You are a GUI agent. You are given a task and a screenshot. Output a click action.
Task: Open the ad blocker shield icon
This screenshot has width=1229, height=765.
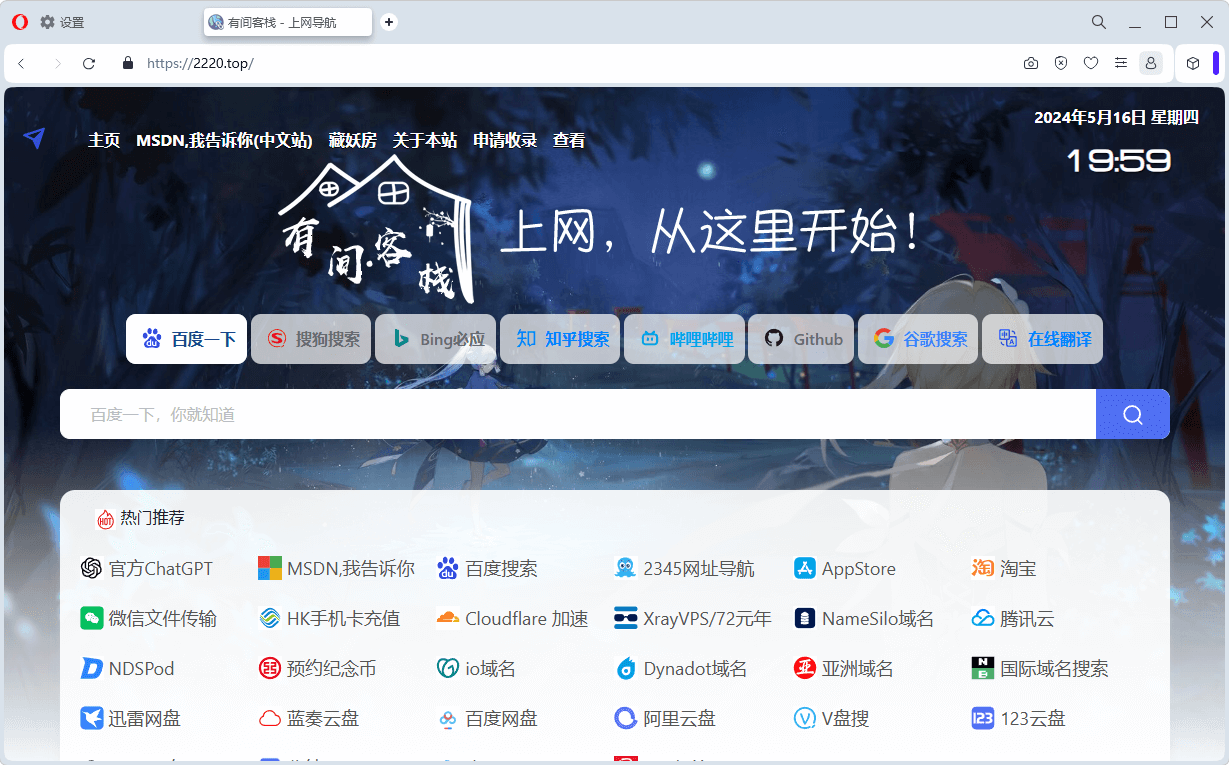tap(1061, 63)
